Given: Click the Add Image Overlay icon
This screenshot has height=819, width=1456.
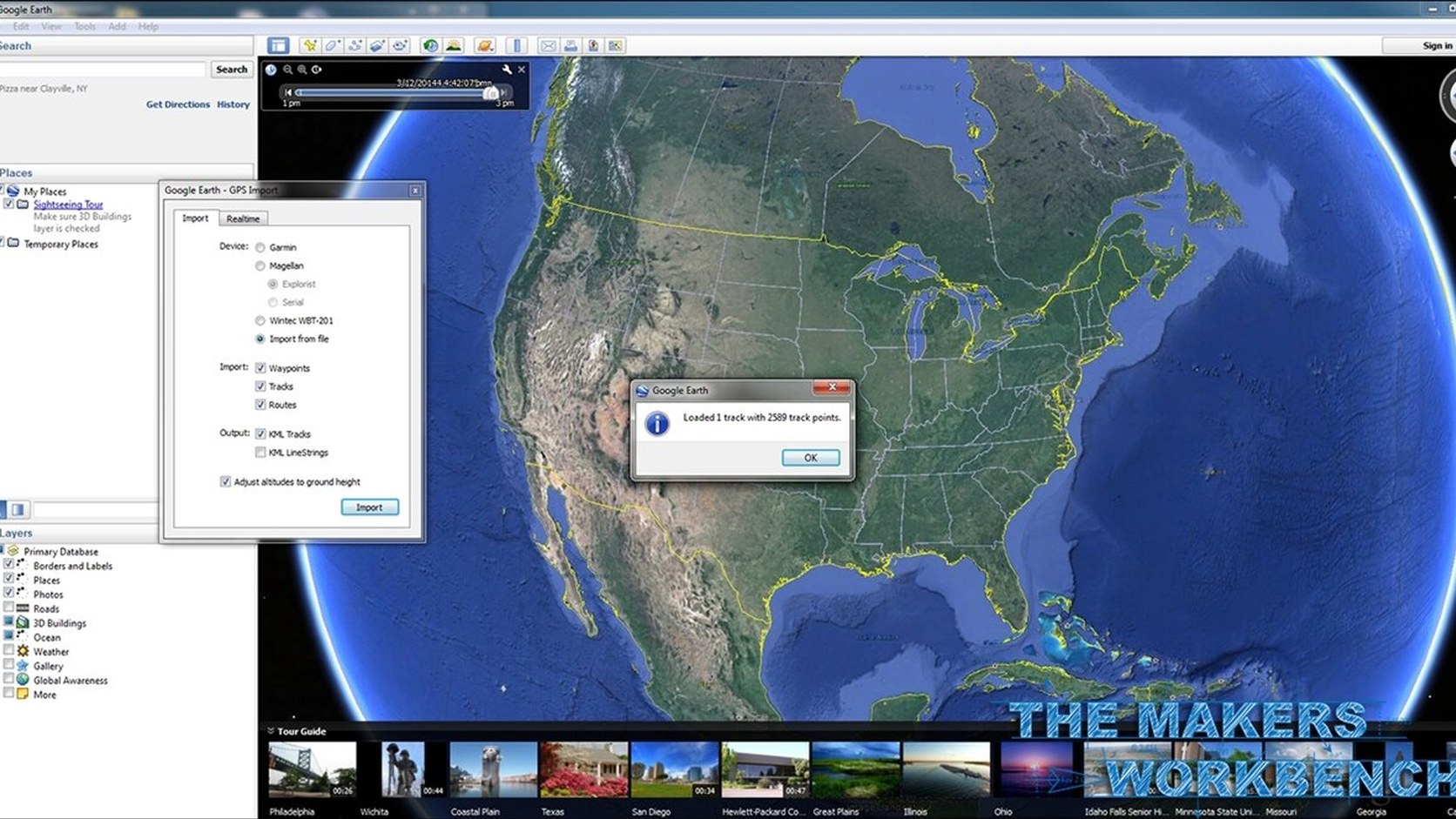Looking at the screenshot, I should click(x=377, y=45).
